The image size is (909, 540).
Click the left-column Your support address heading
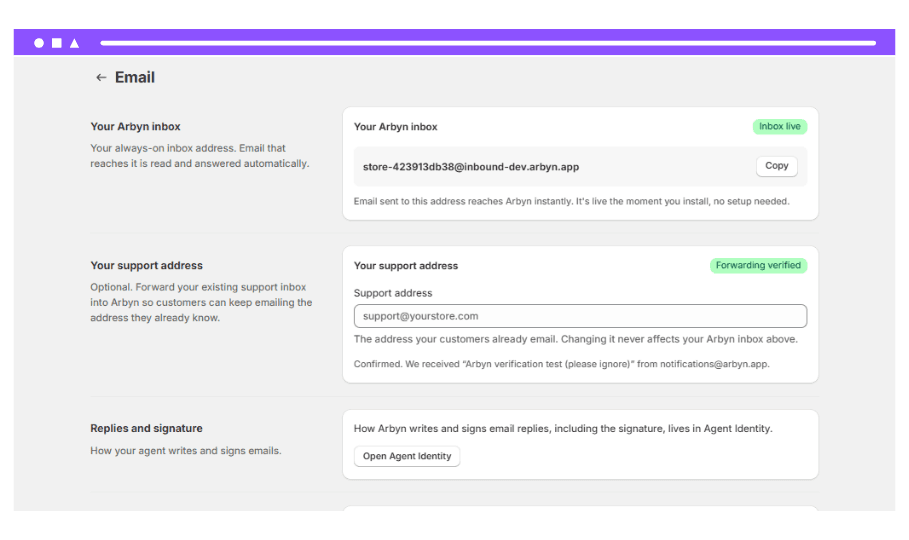[146, 266]
